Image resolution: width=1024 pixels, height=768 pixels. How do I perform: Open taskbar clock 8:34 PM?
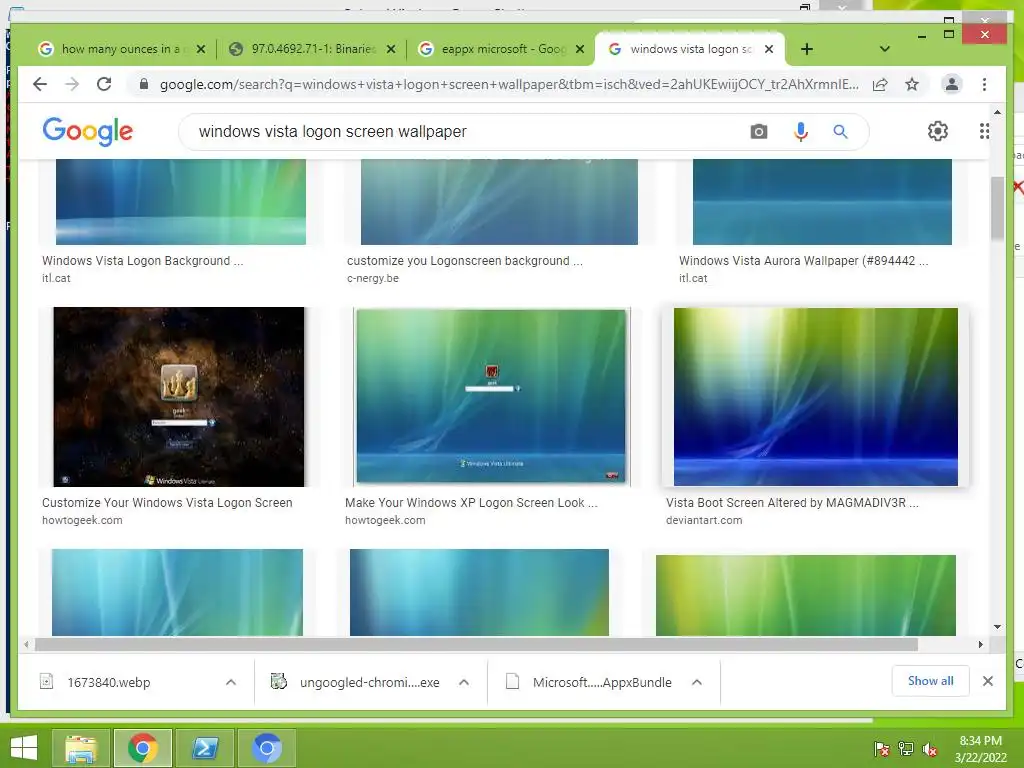click(x=980, y=749)
